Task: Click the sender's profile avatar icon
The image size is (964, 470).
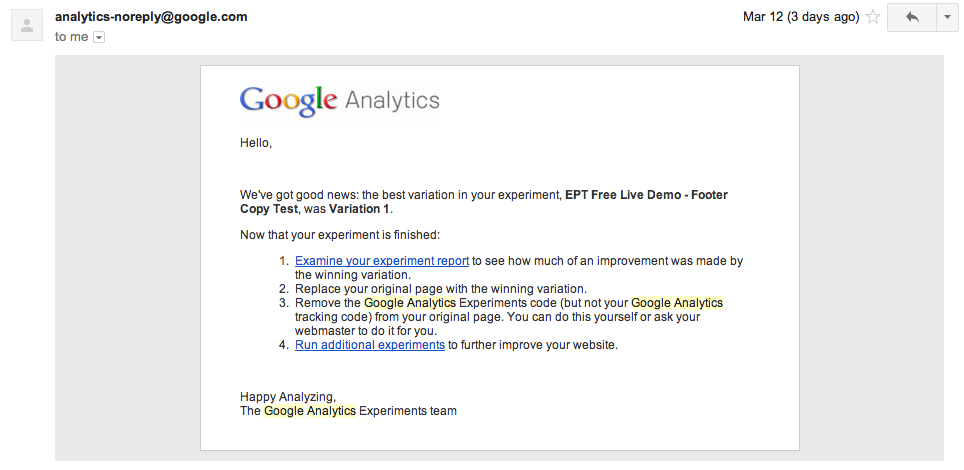Action: click(x=28, y=25)
